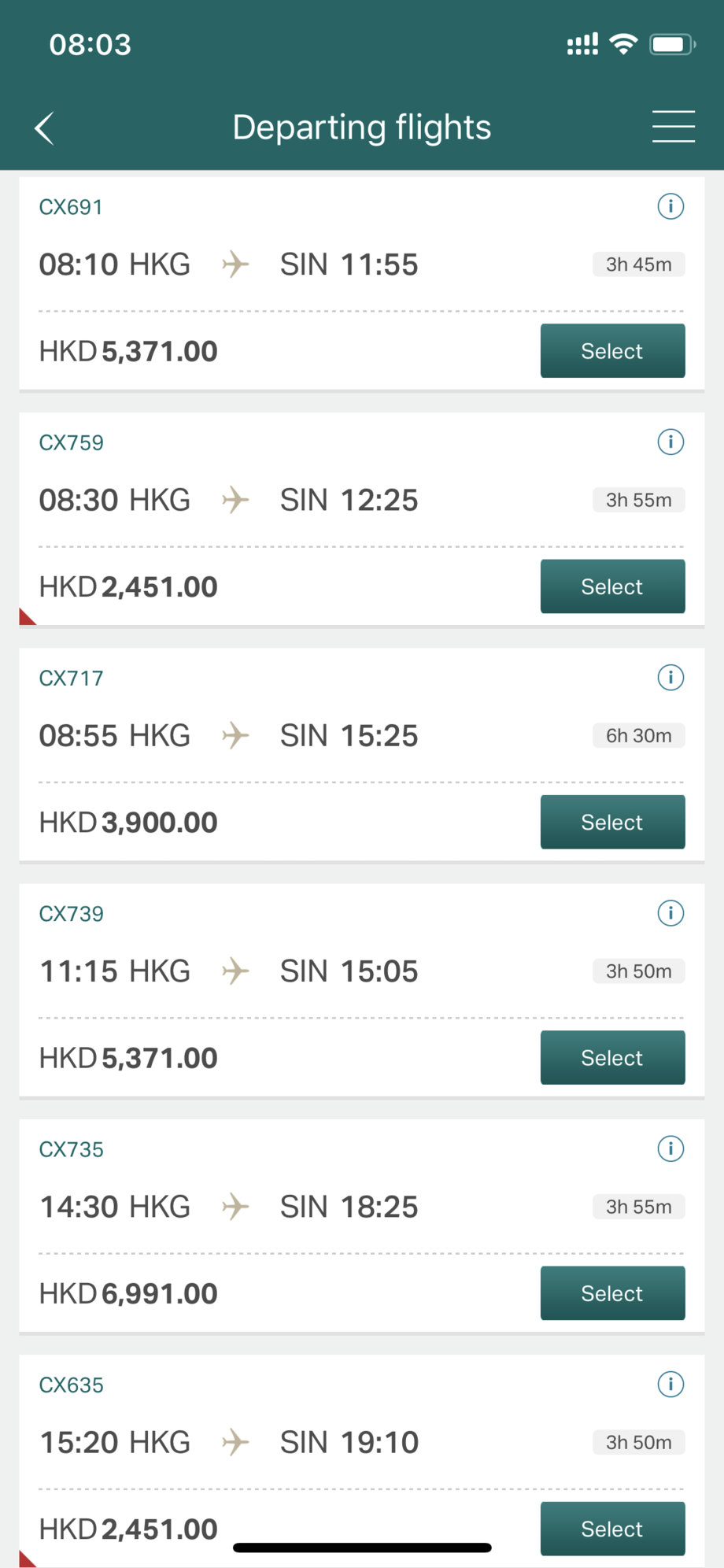Screen dimensions: 724x1568
Task: Tap the red corner marker on CX759
Action: (26, 617)
